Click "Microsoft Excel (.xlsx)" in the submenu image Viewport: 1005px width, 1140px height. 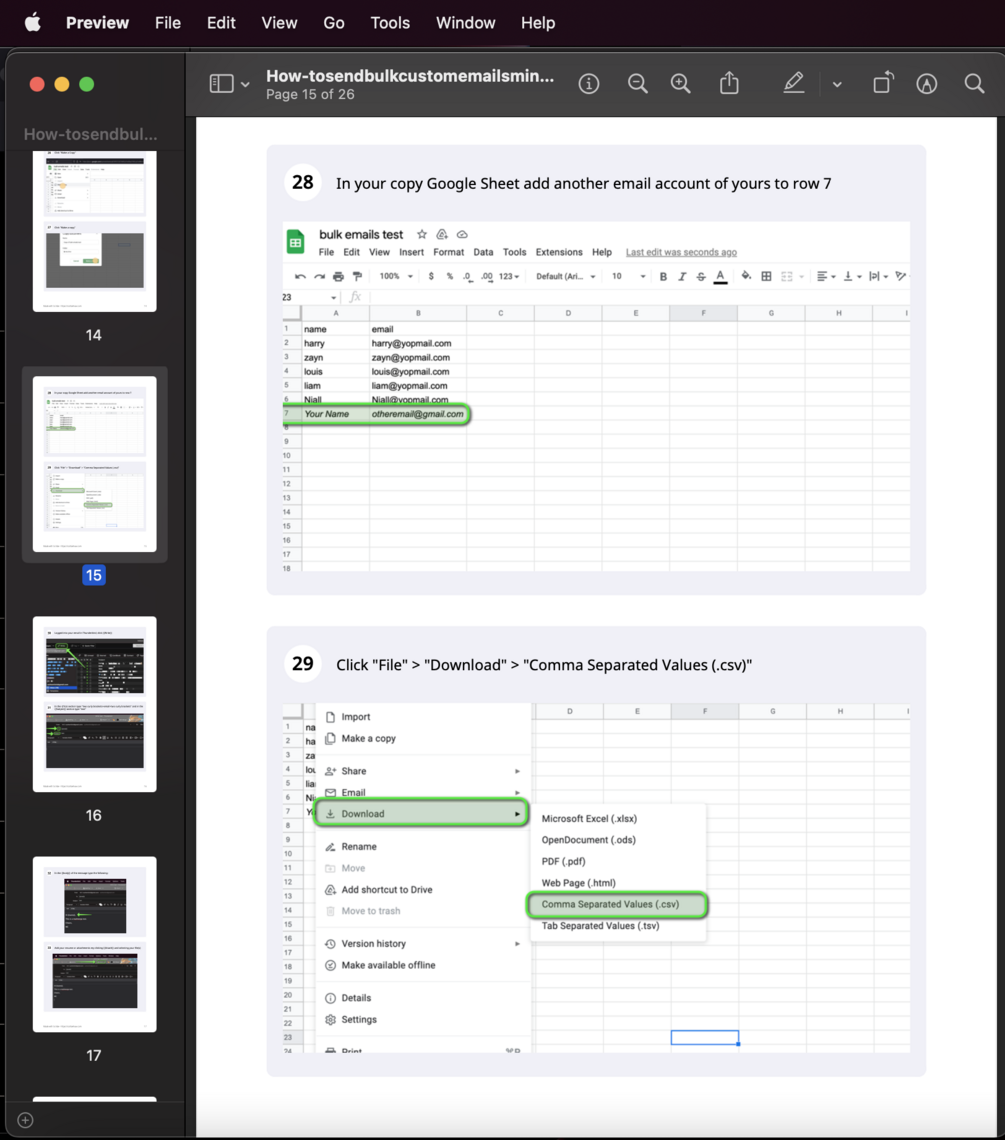[x=589, y=819]
